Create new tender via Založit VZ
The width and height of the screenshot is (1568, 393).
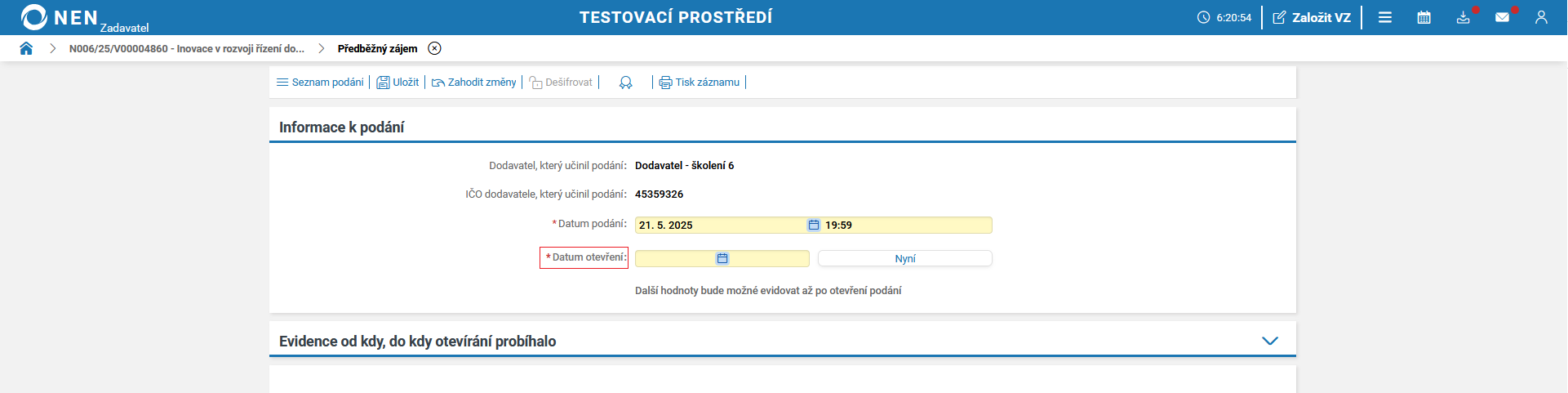coord(1312,17)
